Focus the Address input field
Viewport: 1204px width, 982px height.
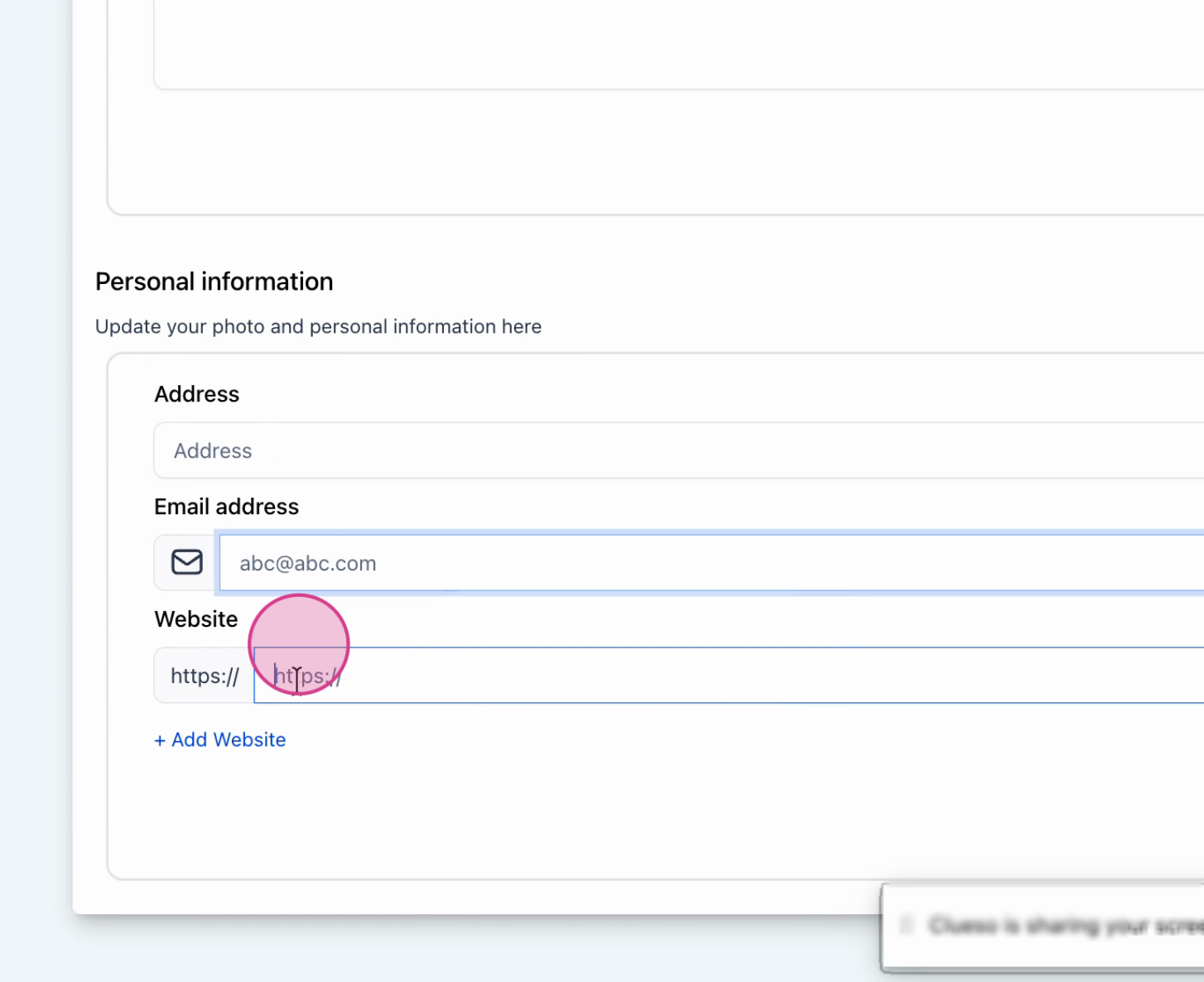coord(679,450)
